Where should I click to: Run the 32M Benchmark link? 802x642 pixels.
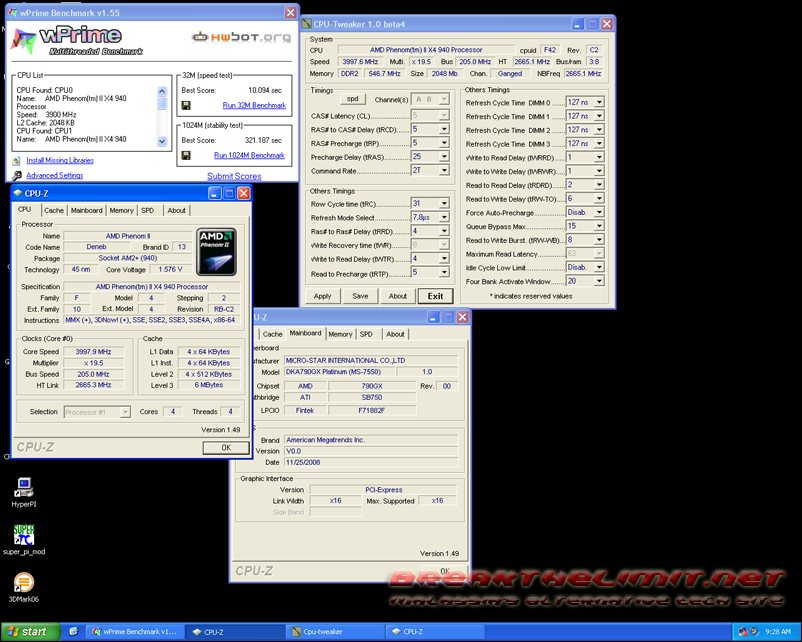[254, 105]
